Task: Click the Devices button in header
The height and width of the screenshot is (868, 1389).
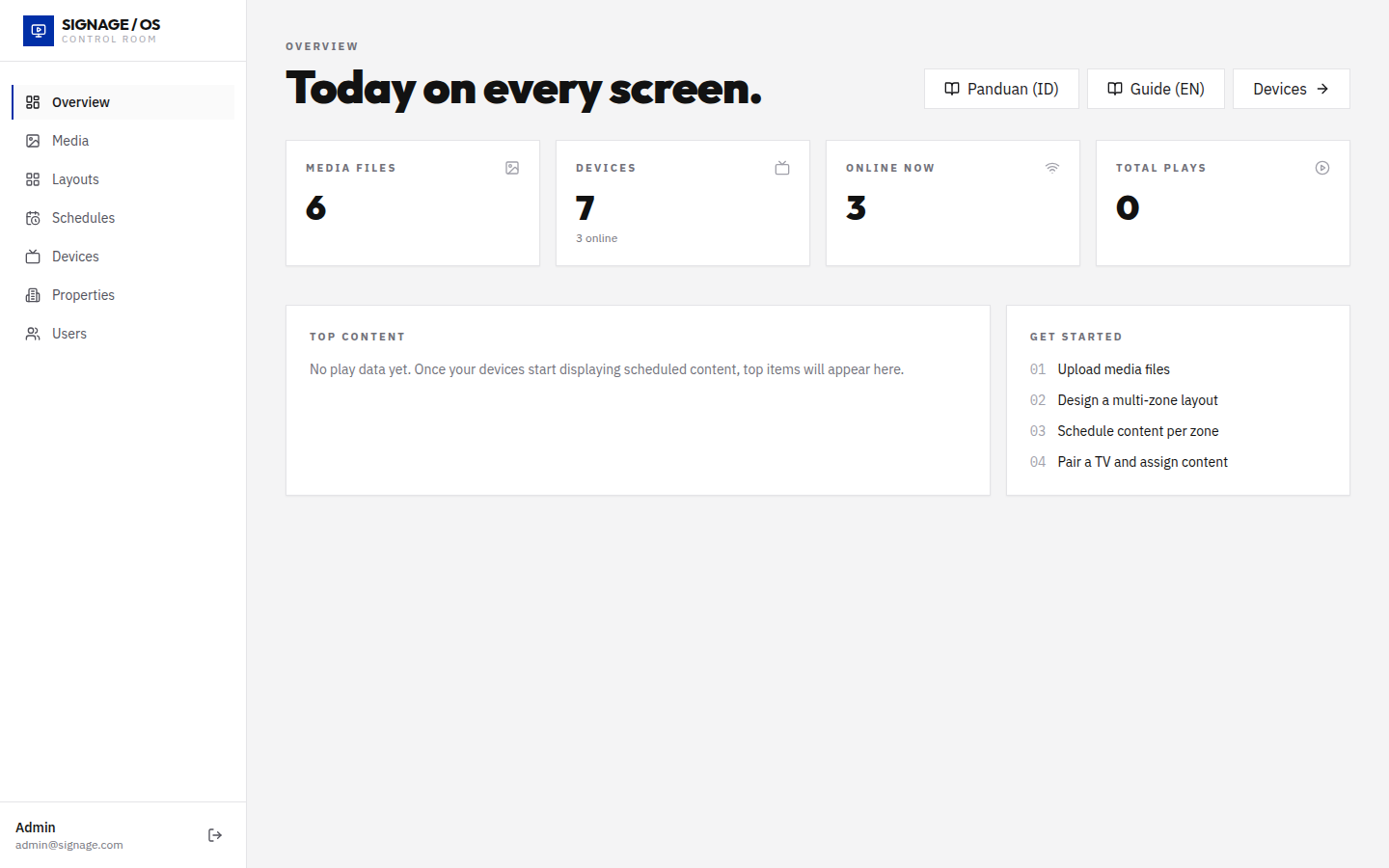Action: [1292, 89]
